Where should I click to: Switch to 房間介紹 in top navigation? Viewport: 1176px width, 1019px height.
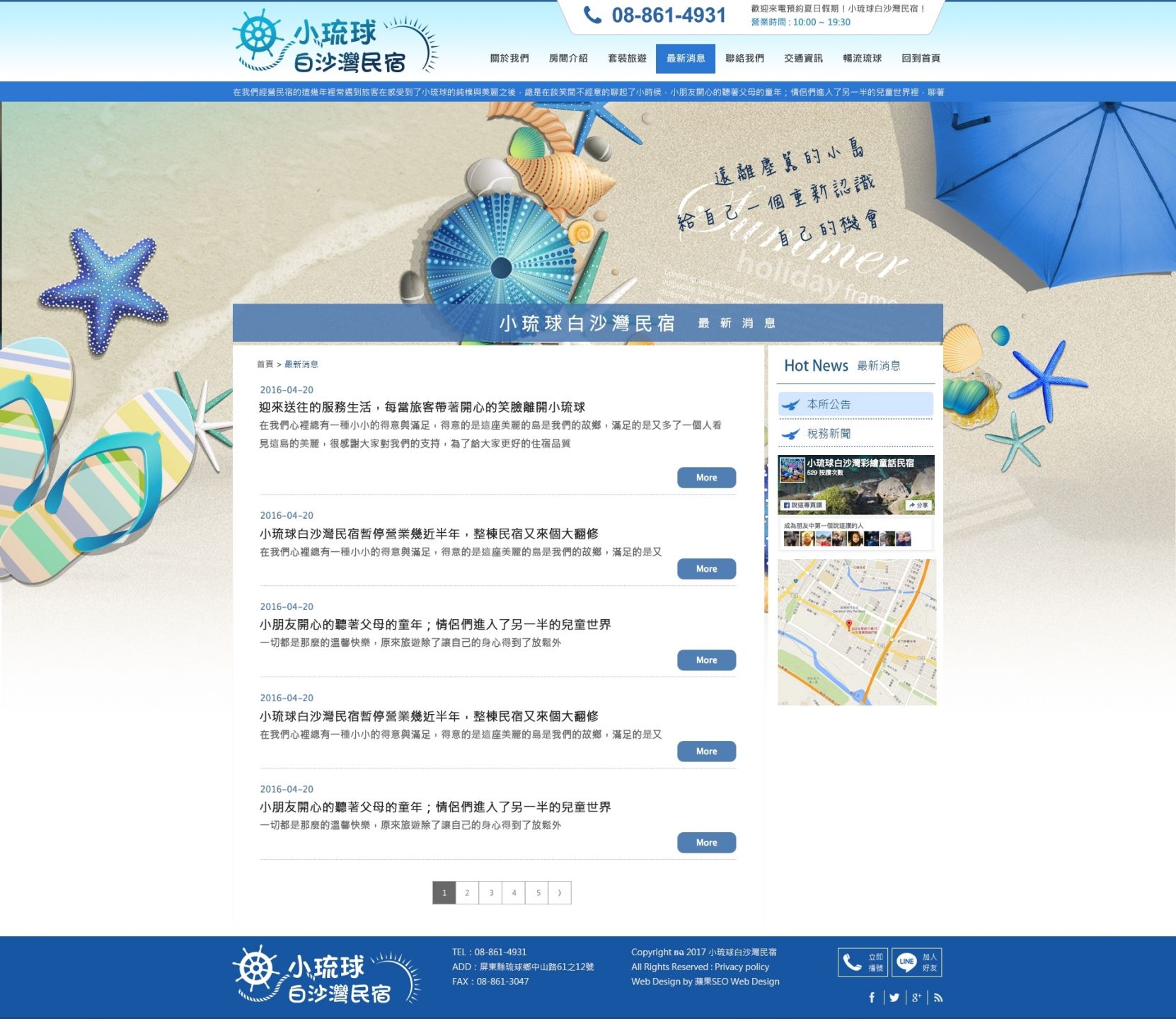pos(568,59)
